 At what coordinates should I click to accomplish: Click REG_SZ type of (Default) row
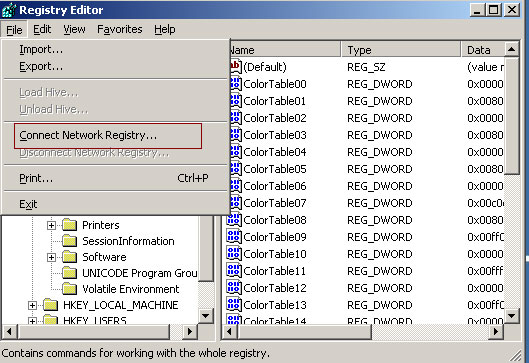point(366,67)
